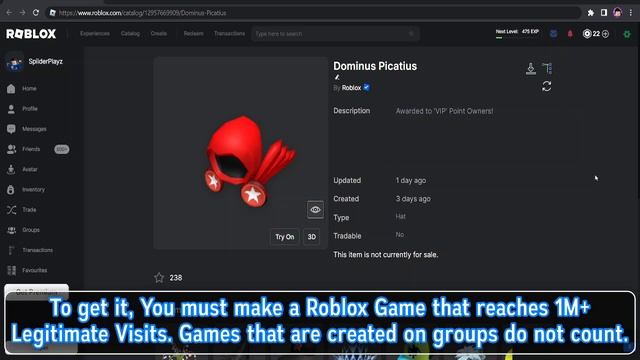Viewport: 640px width, 360px height.
Task: Toggle 3D view of the item
Action: tap(311, 237)
